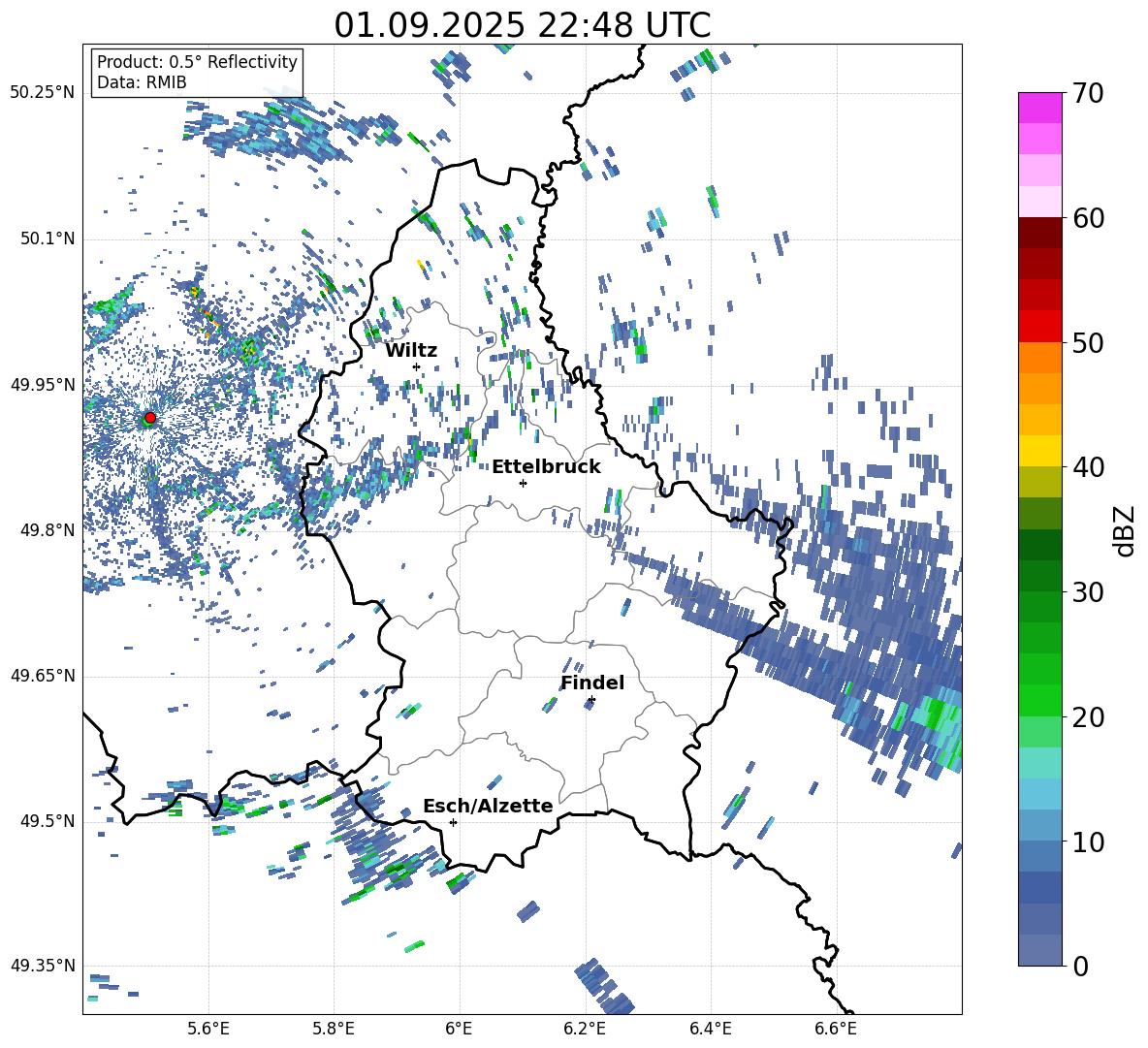Click the 49.95°N latitude label

(x=43, y=384)
